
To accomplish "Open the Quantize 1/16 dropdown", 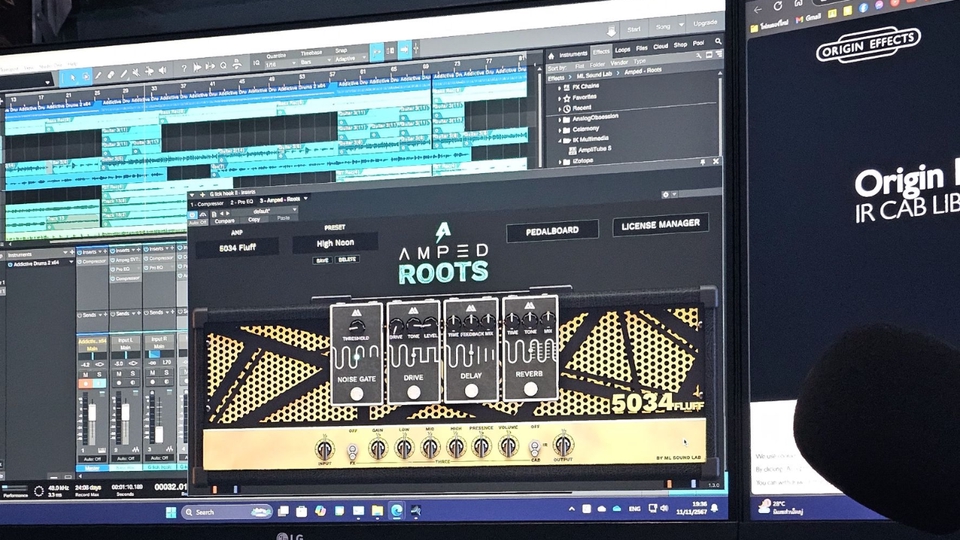I will tap(279, 63).
